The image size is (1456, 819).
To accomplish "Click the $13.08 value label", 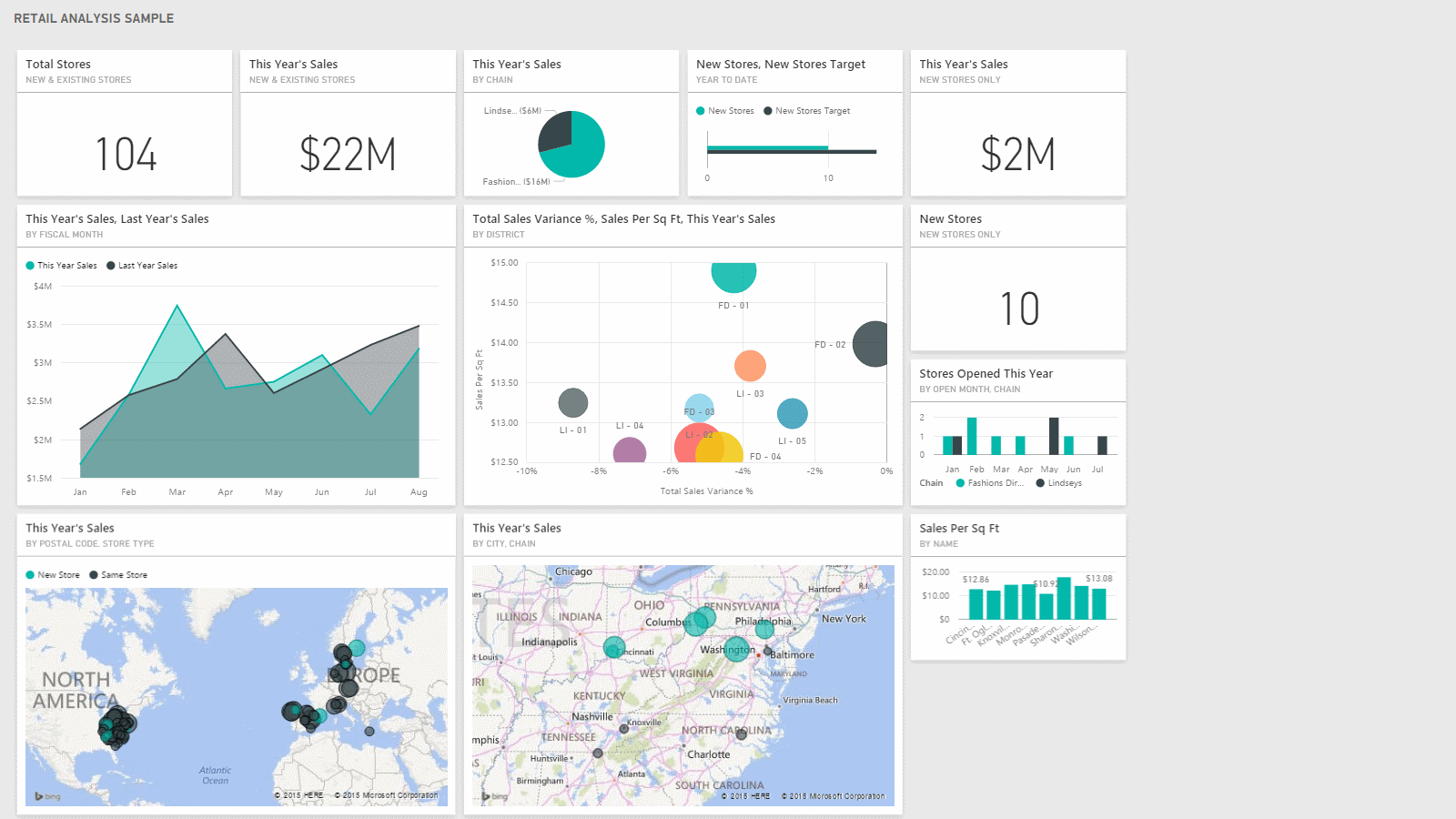I will 1099,579.
